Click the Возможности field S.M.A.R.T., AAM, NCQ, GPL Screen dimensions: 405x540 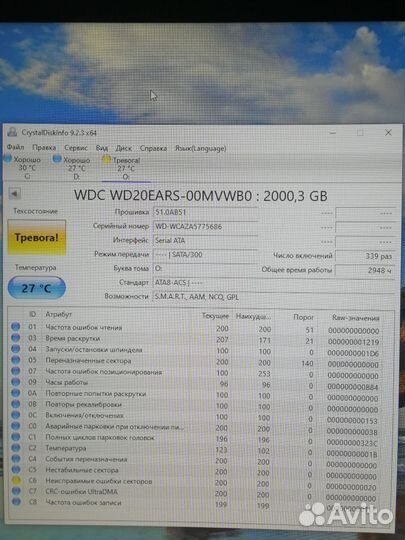click(274, 297)
